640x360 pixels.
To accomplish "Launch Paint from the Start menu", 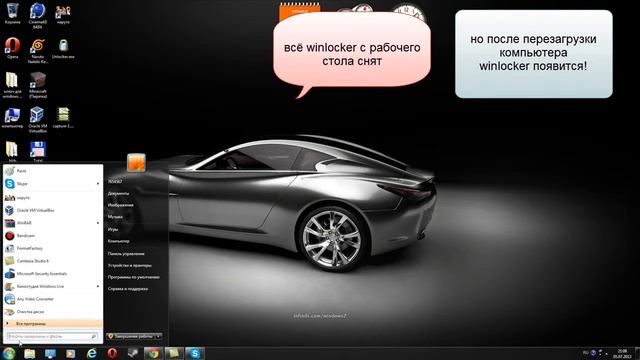I will [53, 171].
